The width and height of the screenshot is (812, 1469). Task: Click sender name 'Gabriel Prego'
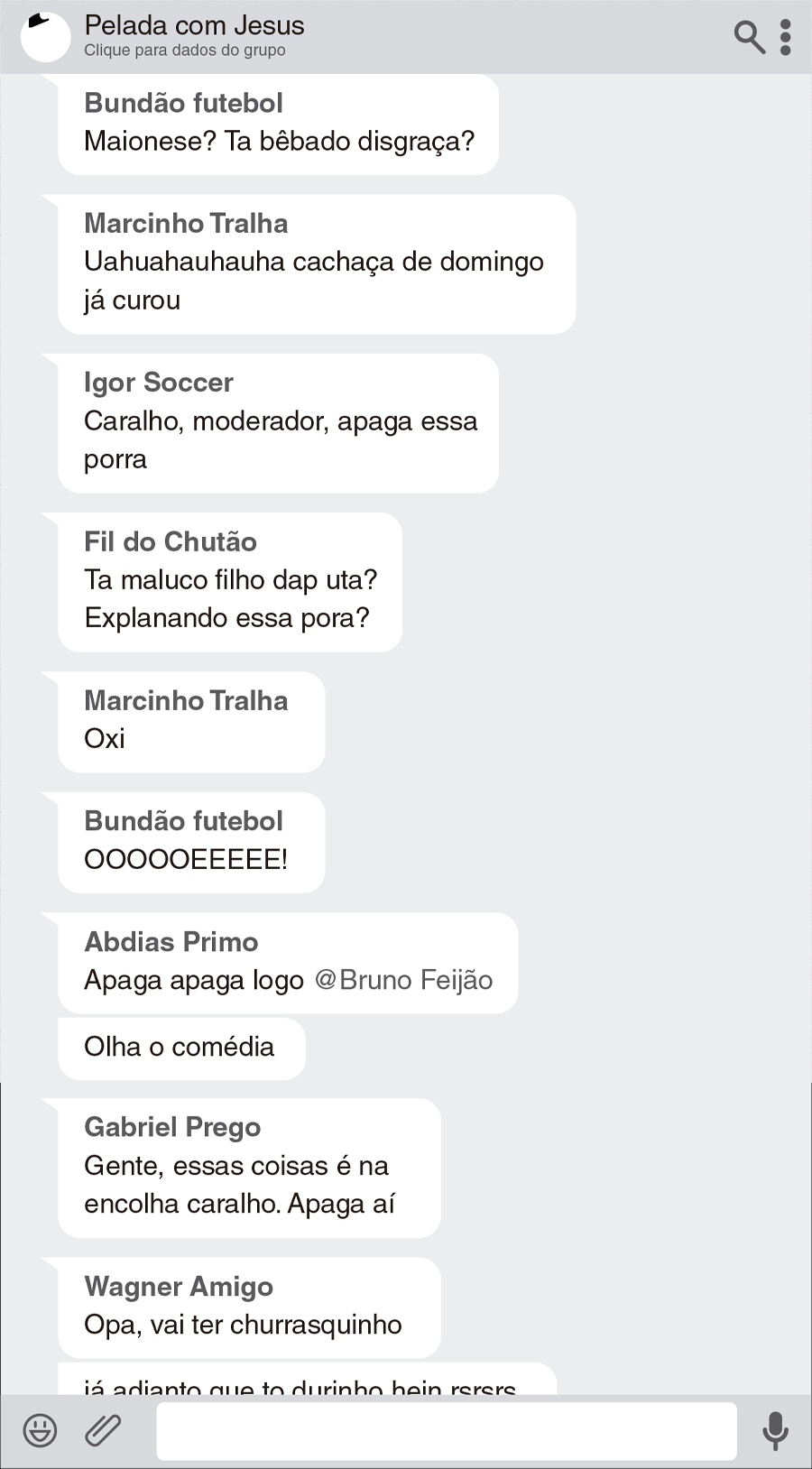click(x=172, y=1127)
